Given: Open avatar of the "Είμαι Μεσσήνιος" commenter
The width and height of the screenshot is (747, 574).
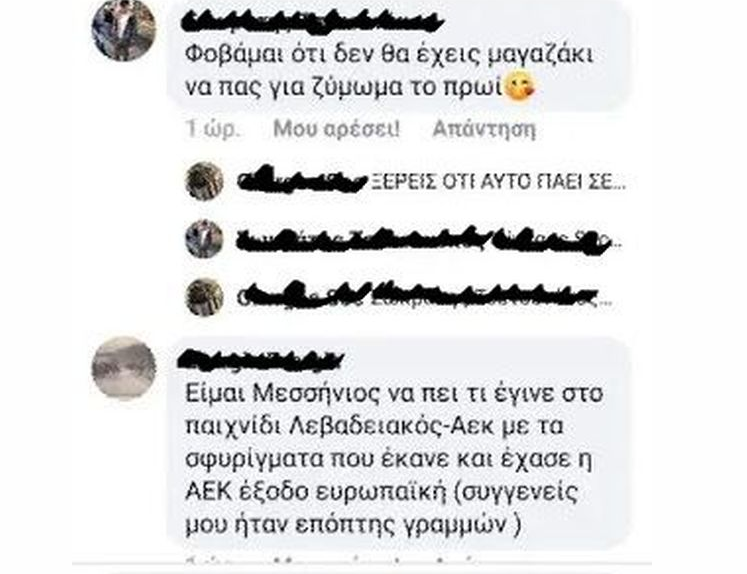Looking at the screenshot, I should click(124, 369).
